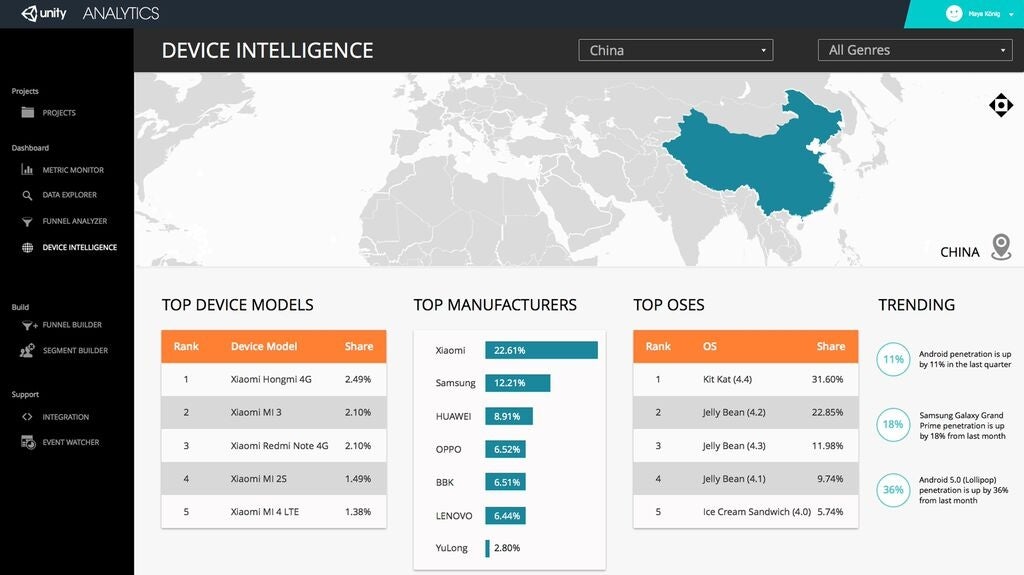This screenshot has width=1024, height=575.
Task: Click the HUAWEI 8.91% bar
Action: click(509, 416)
